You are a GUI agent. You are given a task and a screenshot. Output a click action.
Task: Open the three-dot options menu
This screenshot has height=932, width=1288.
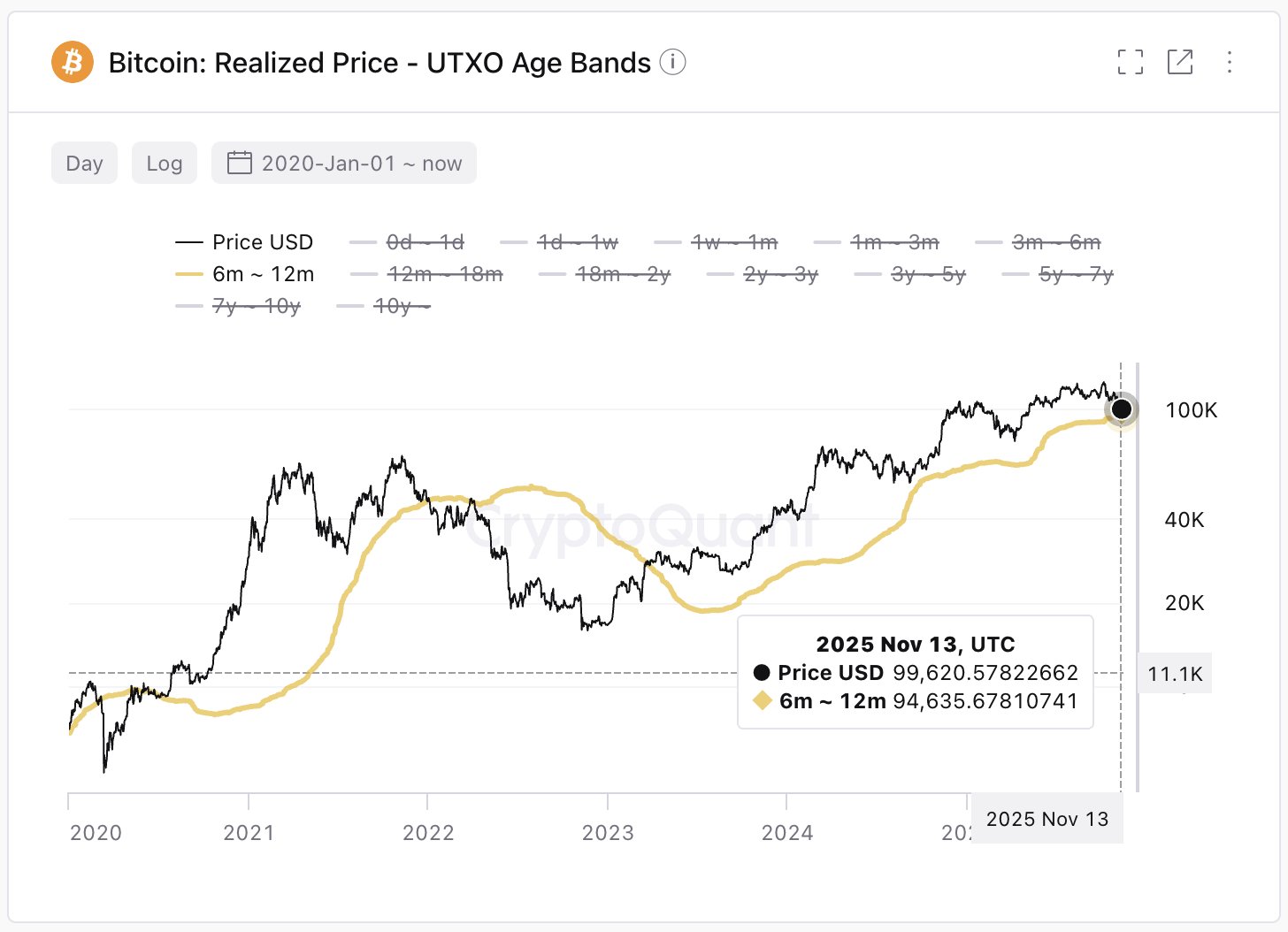tap(1230, 62)
